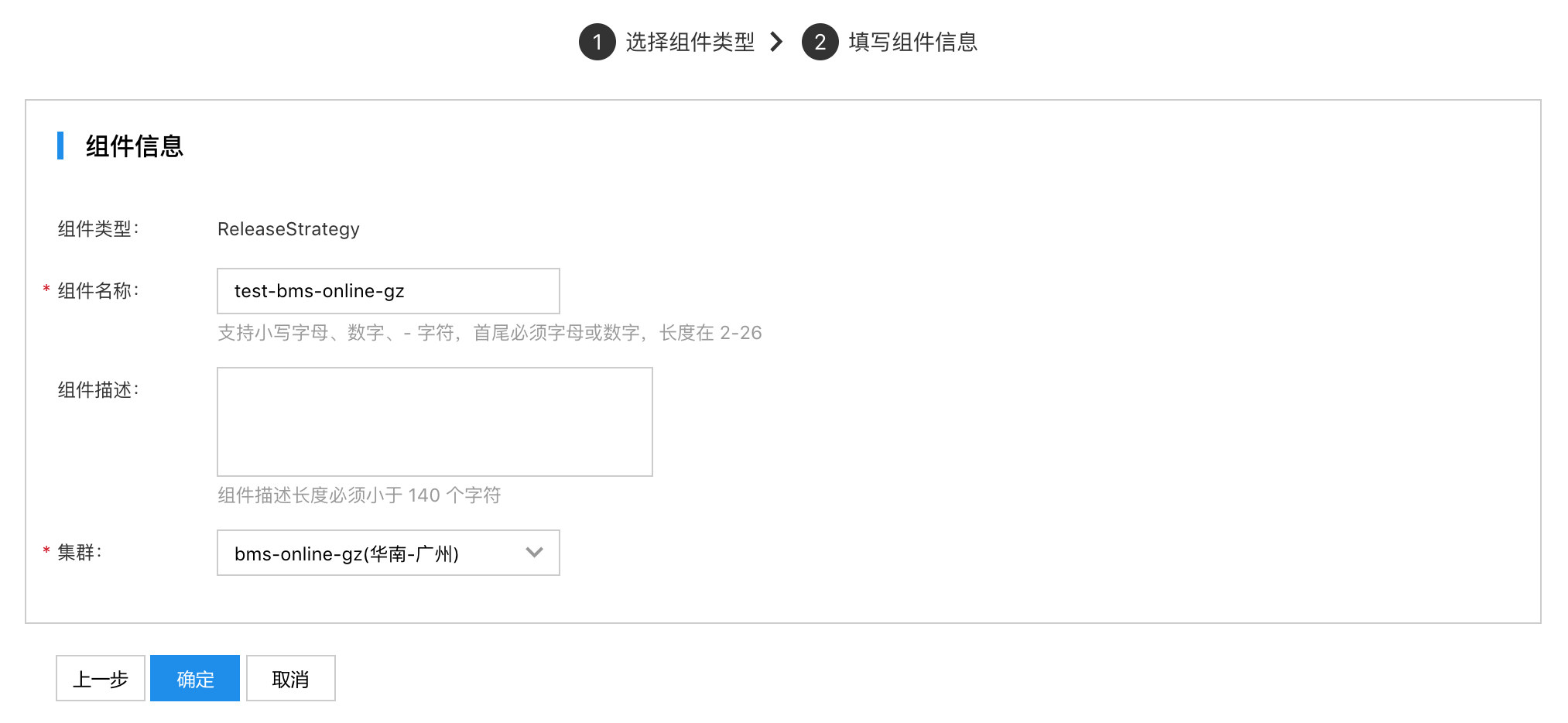Screen dimensions: 1568x723
Task: Click the 组件描述 field label
Action: click(98, 389)
